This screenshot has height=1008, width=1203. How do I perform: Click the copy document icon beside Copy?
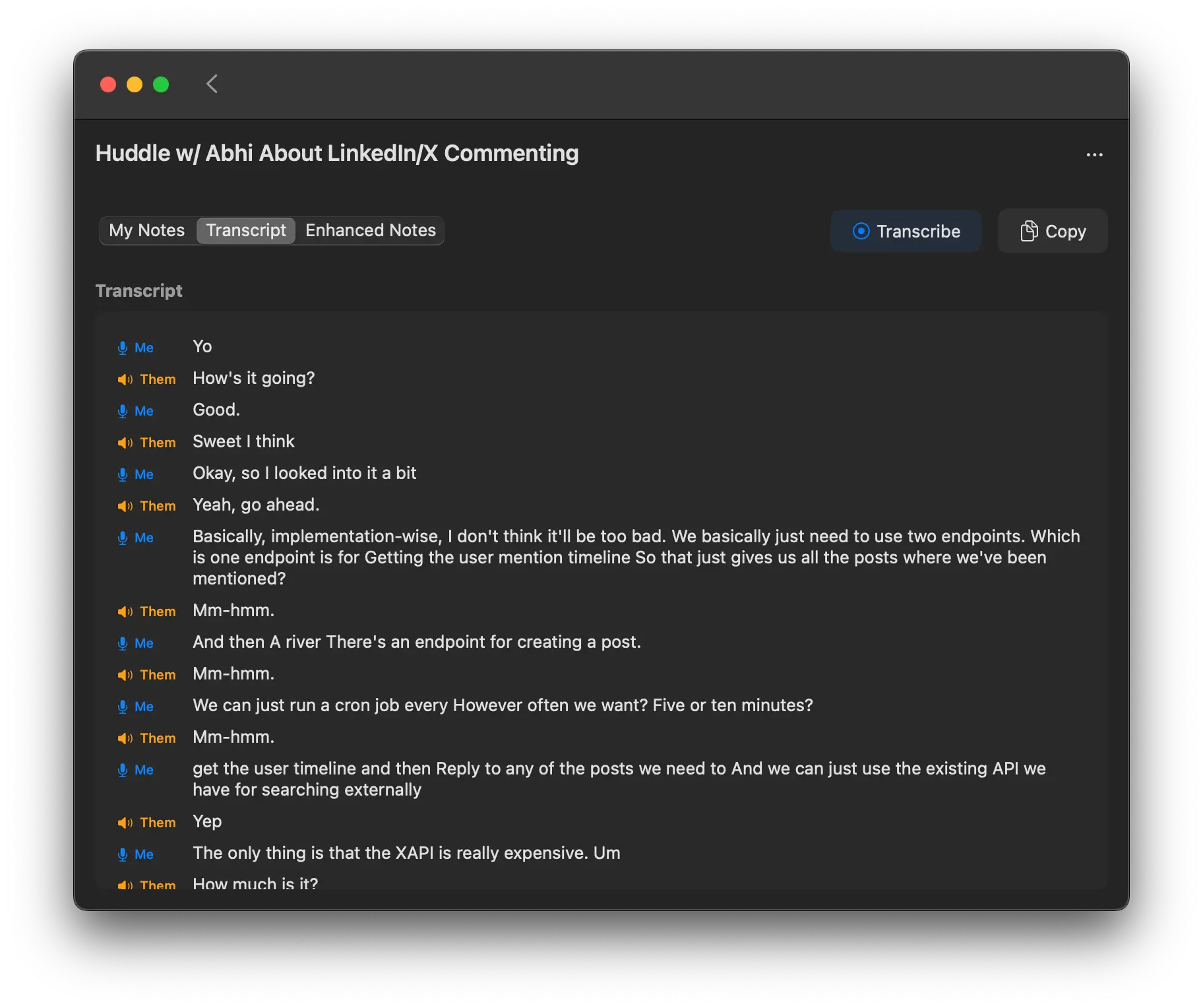coord(1029,231)
